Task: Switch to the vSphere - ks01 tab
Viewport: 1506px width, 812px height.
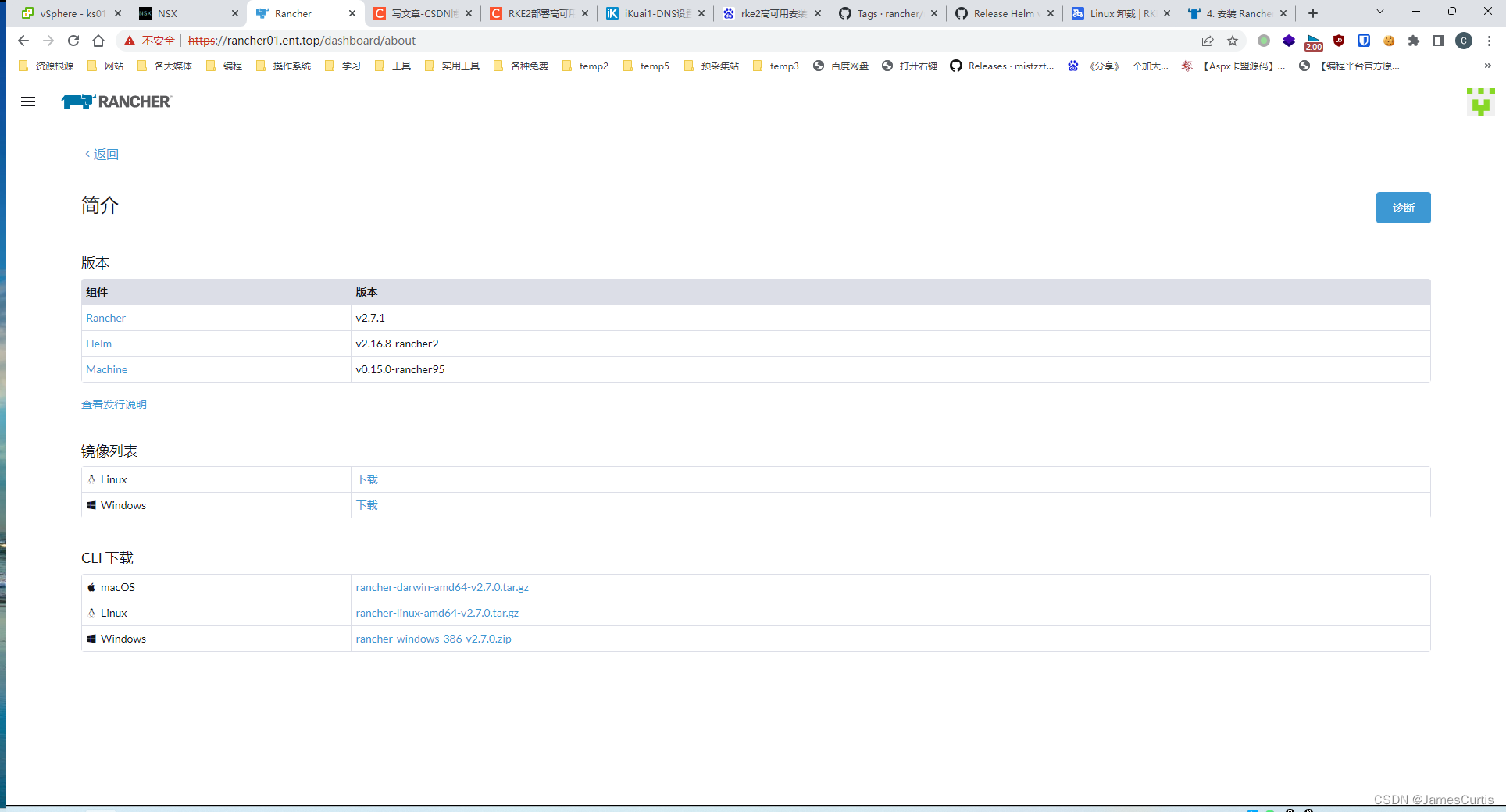Action: point(70,13)
